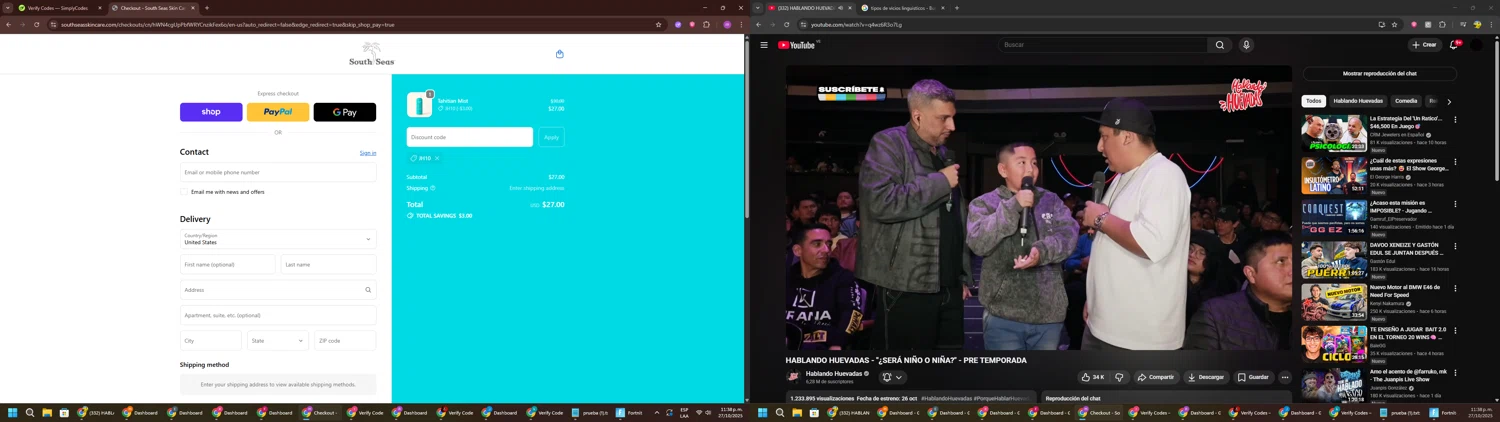Click the ZIP code field
Viewport: 1500px width, 422px height.
click(345, 340)
